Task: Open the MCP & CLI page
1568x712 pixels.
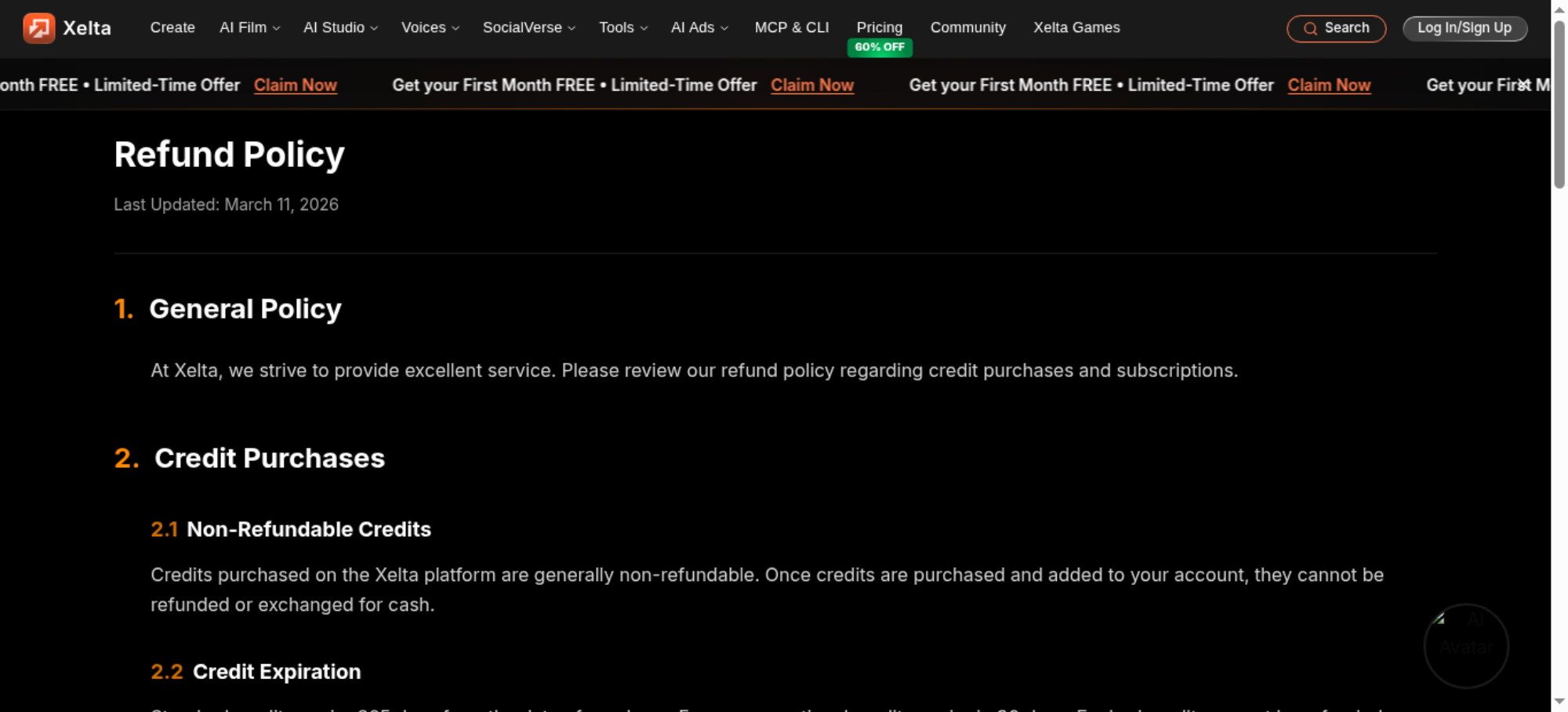Action: click(x=792, y=27)
